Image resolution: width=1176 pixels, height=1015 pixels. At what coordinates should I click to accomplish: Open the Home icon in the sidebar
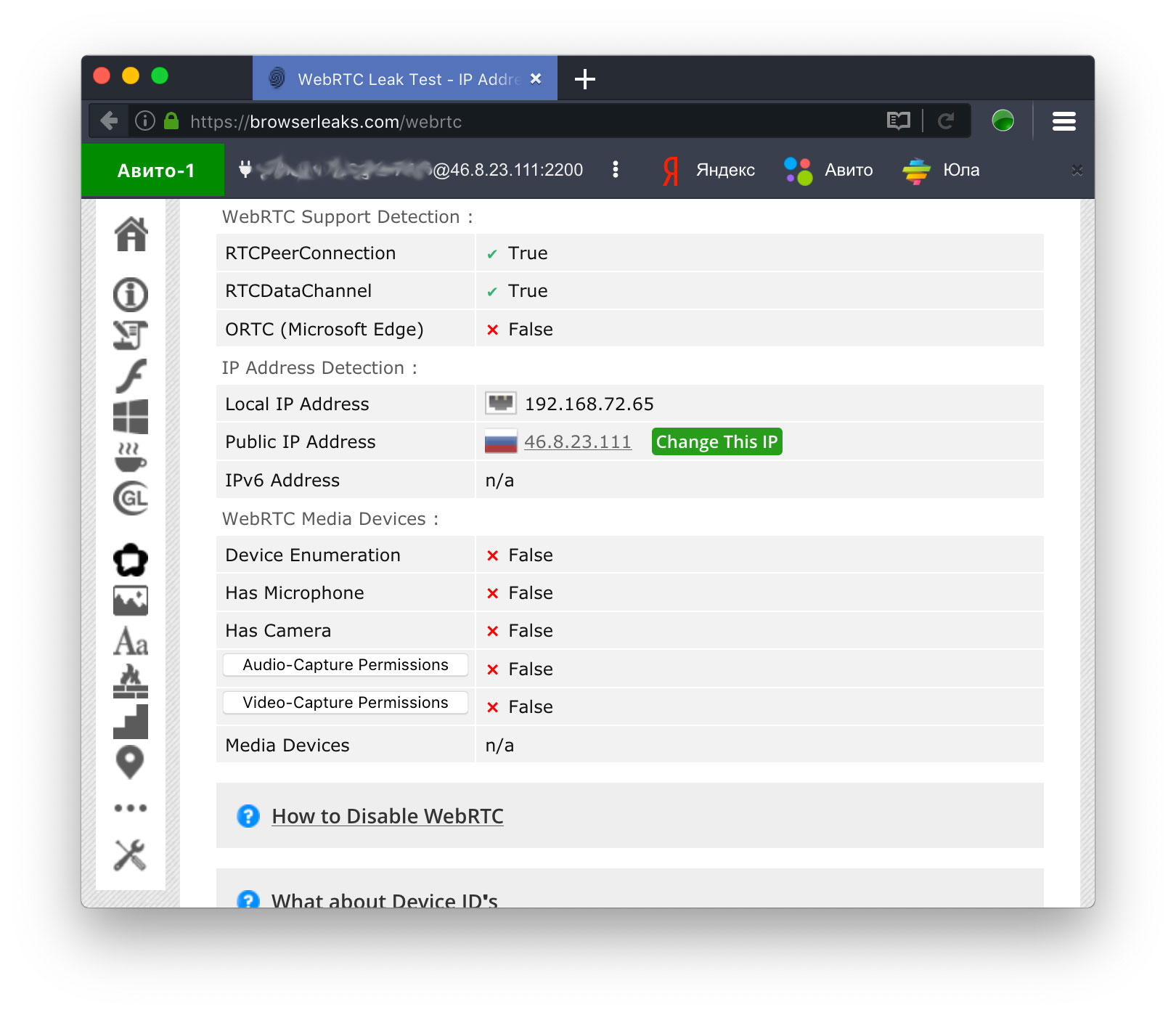pos(131,234)
